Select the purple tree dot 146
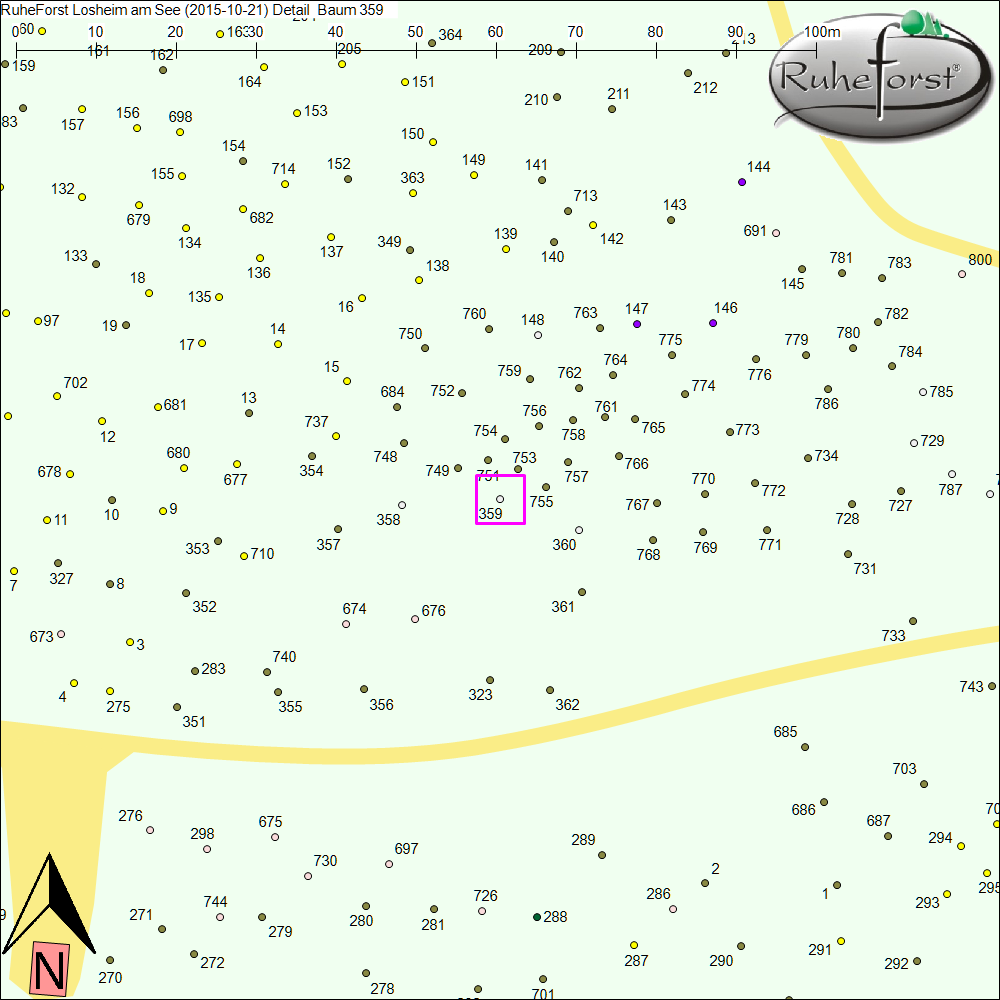This screenshot has height=1000, width=1000. tap(713, 323)
